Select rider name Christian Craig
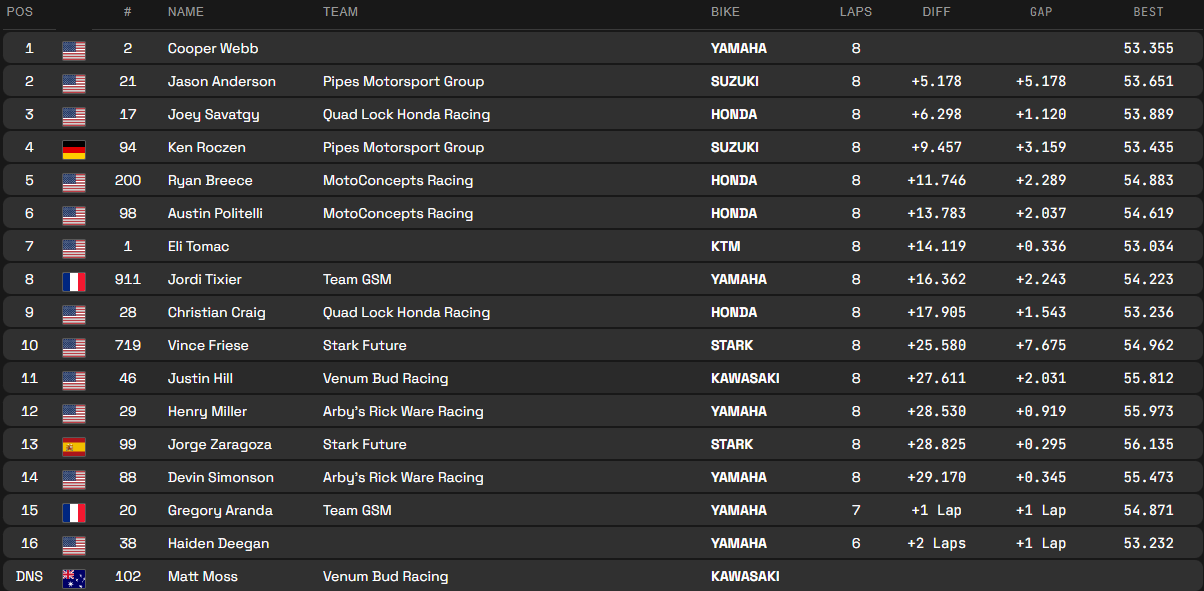 click(x=216, y=312)
